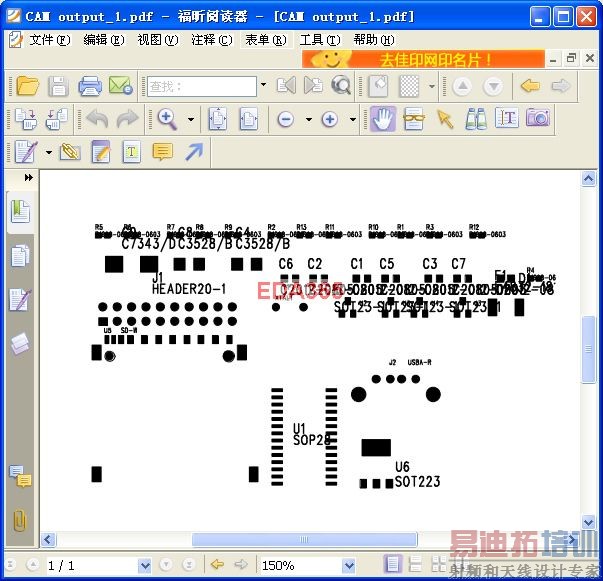Screen dimensions: 603x581
Task: Click the fit page icon
Action: click(218, 119)
